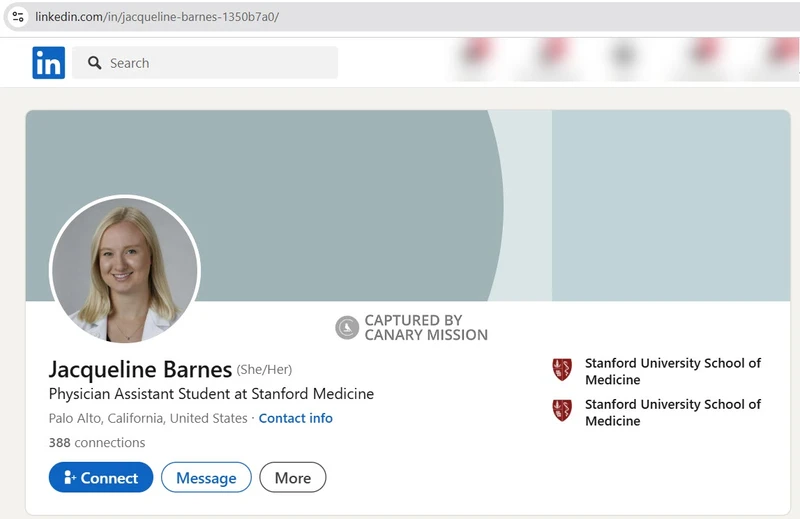Click the name Jacqueline Barnes
This screenshot has width=800, height=519.
coord(140,369)
